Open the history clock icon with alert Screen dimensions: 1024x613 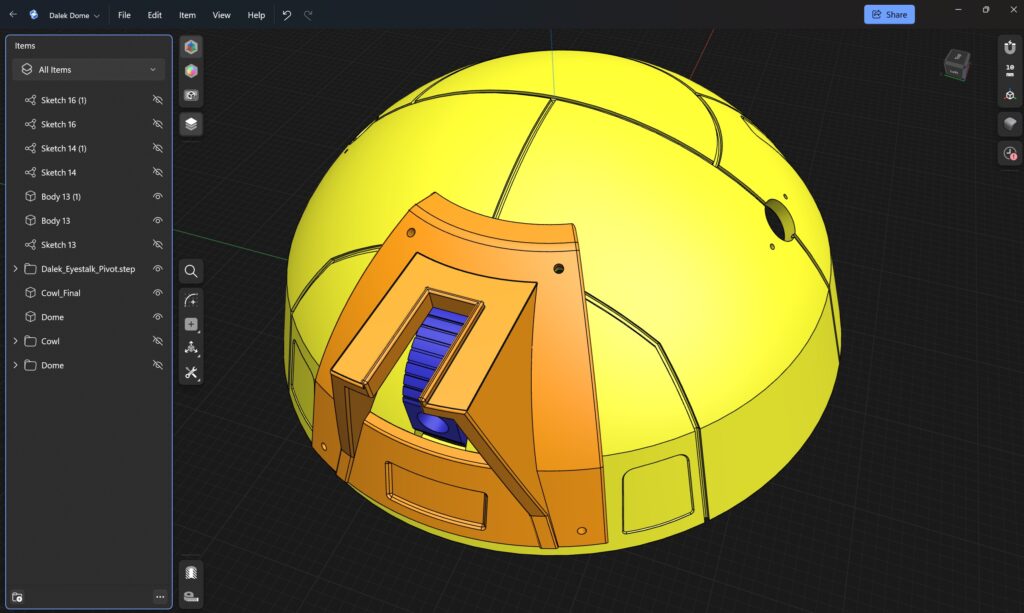pos(1010,153)
